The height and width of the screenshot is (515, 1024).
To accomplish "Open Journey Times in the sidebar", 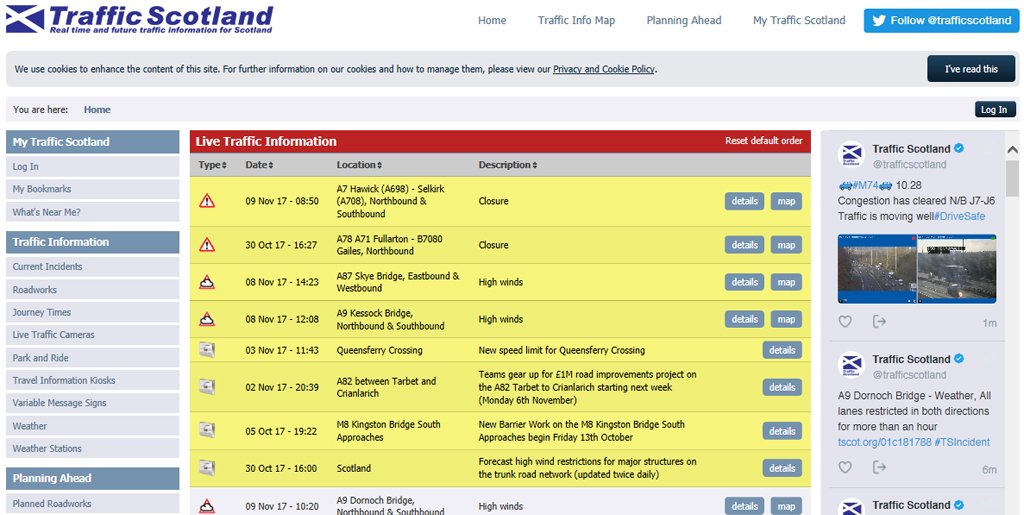I will (93, 312).
